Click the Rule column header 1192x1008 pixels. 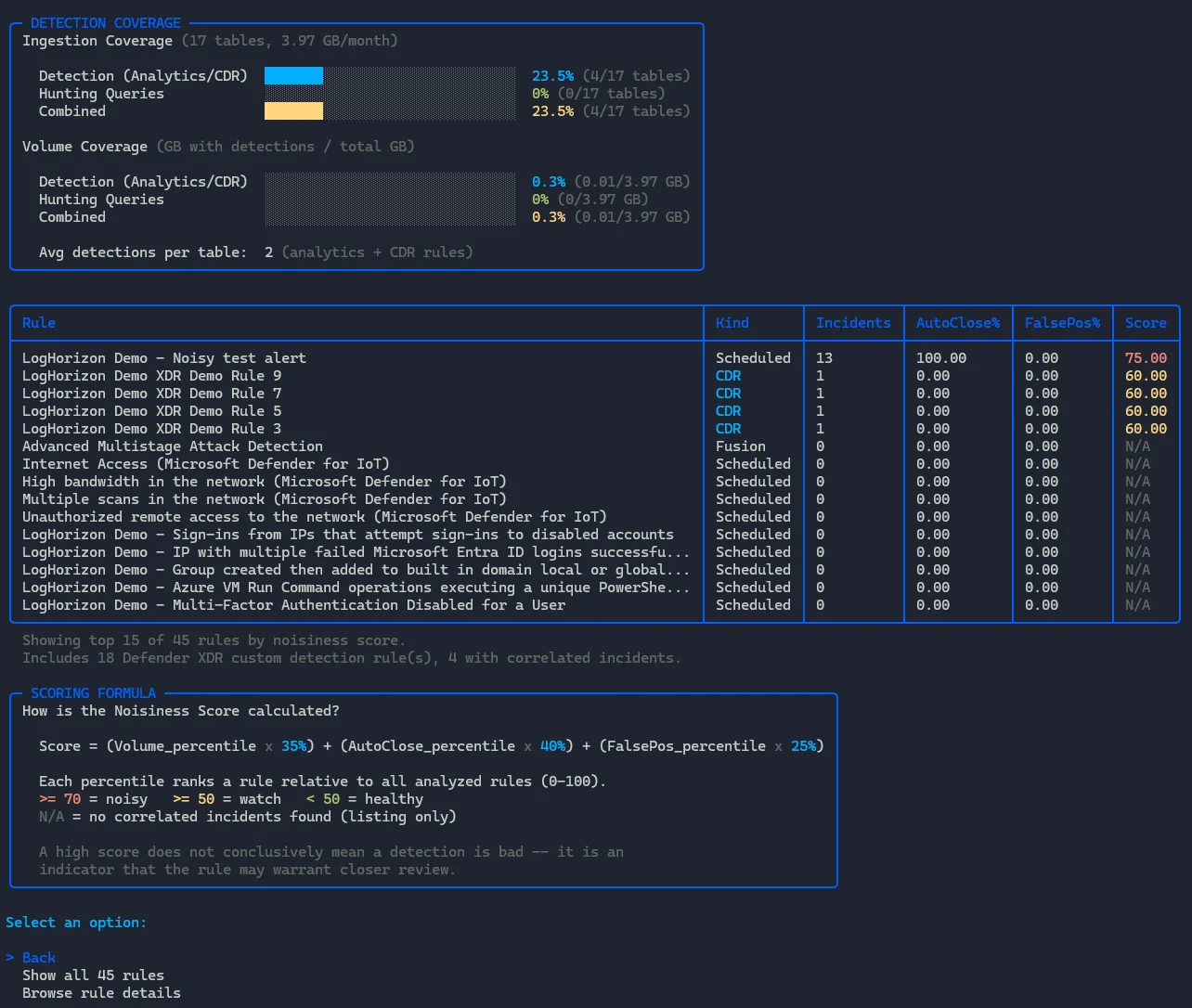[39, 322]
